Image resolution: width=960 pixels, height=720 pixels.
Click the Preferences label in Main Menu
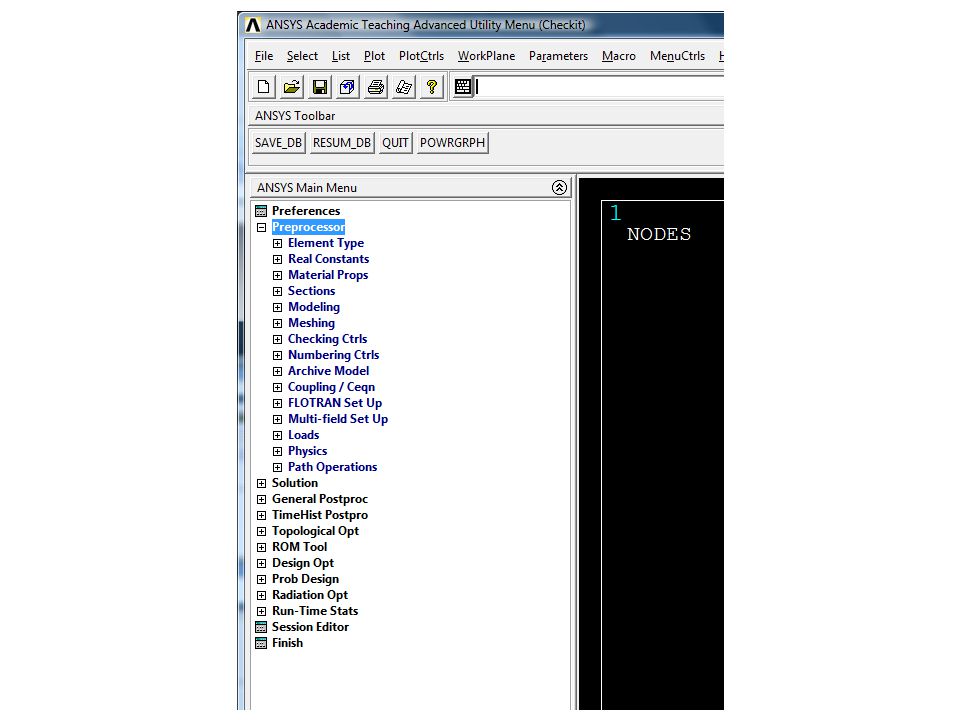(306, 211)
